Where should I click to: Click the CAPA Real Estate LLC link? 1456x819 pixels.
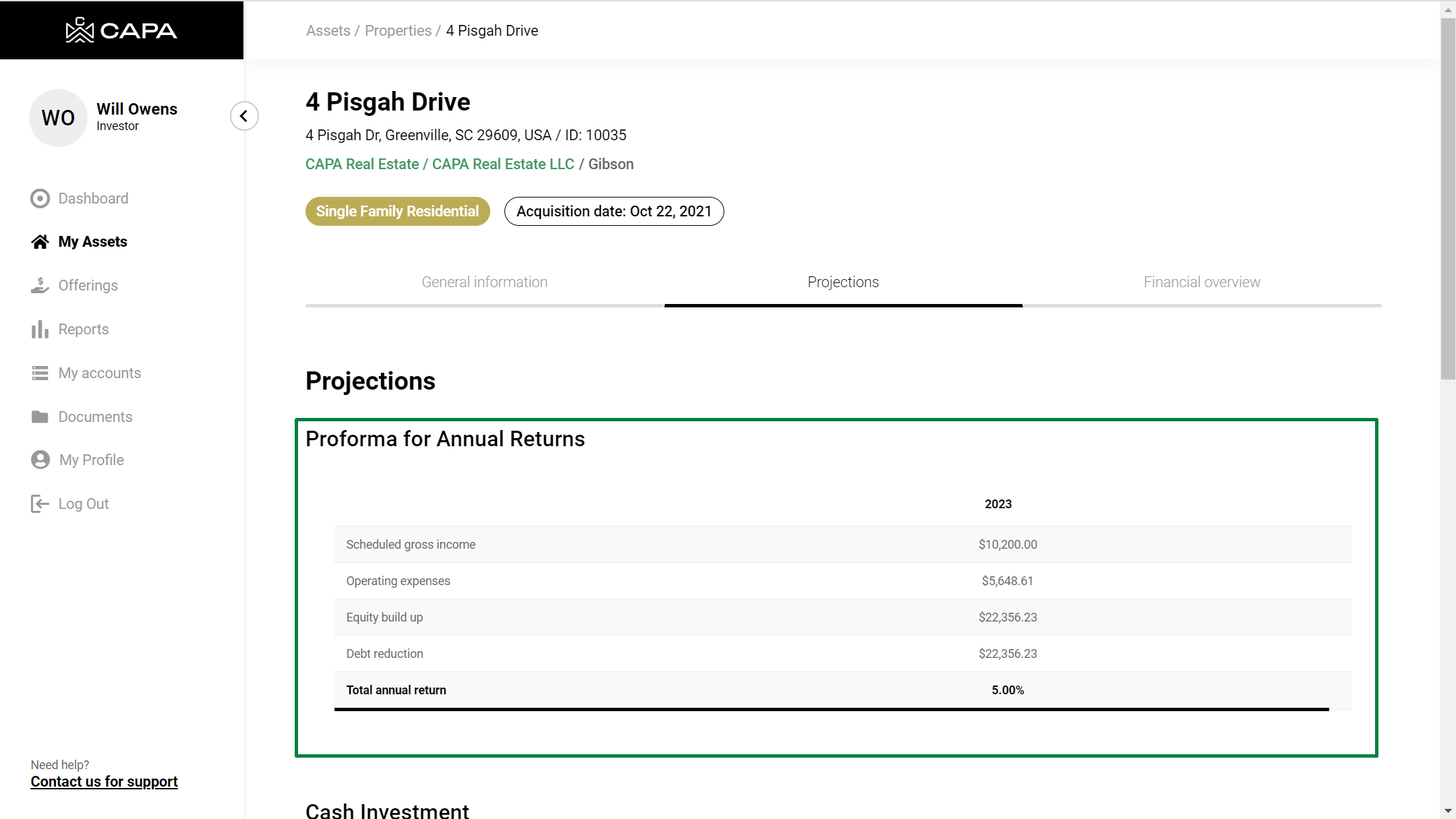pyautogui.click(x=503, y=164)
